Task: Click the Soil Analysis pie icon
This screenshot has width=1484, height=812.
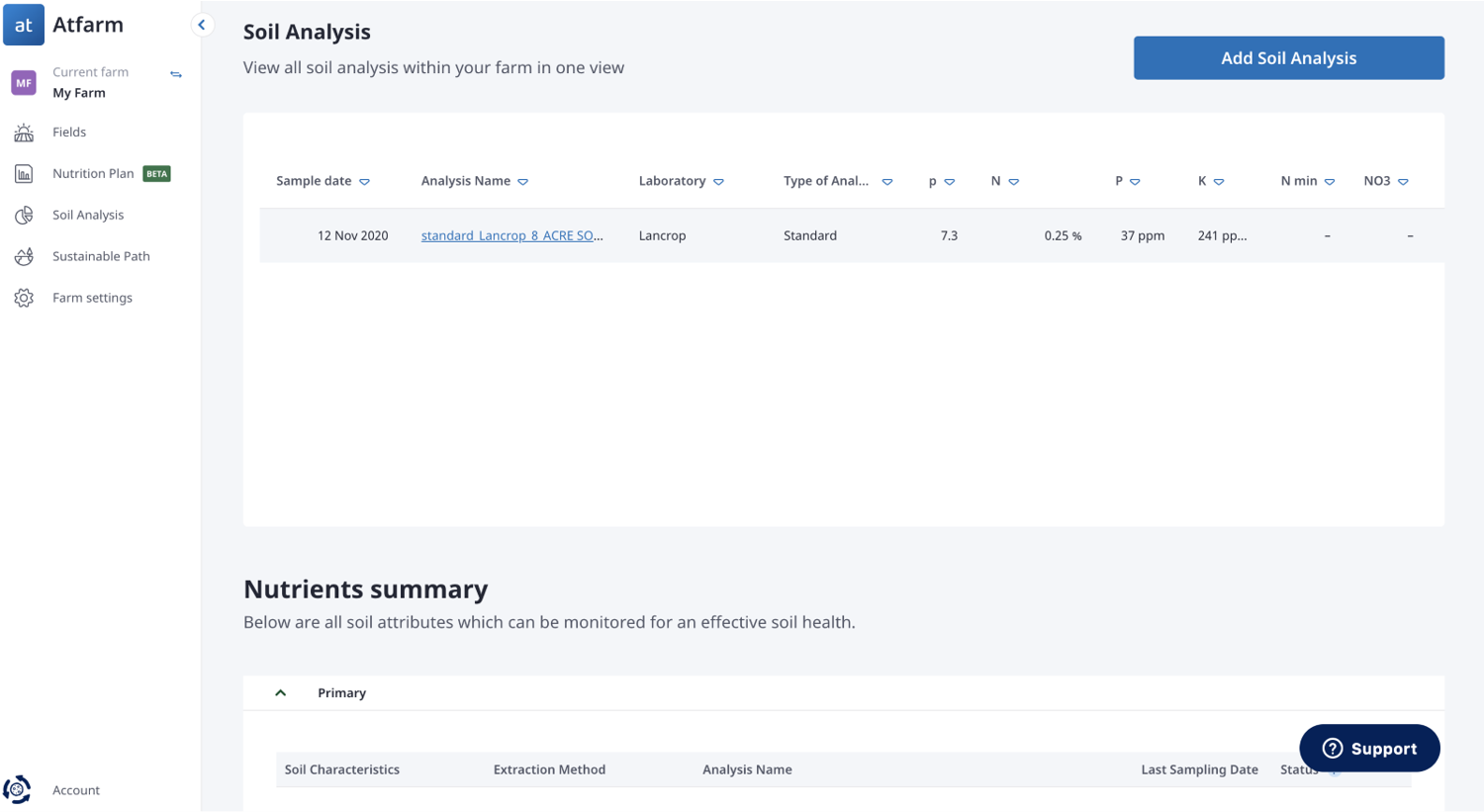Action: (24, 216)
